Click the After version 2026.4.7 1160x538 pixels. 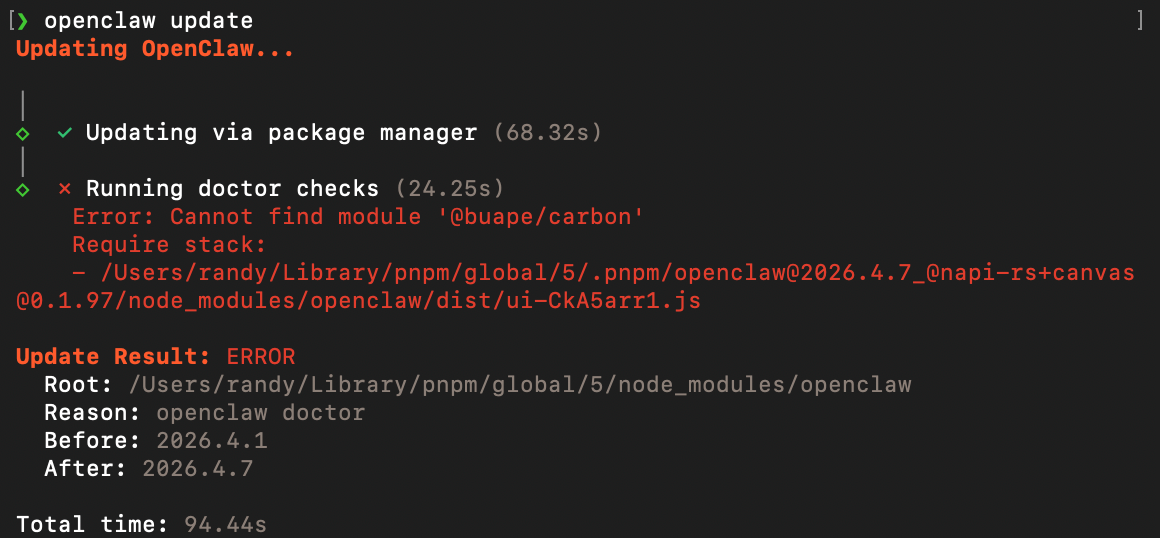tap(198, 469)
